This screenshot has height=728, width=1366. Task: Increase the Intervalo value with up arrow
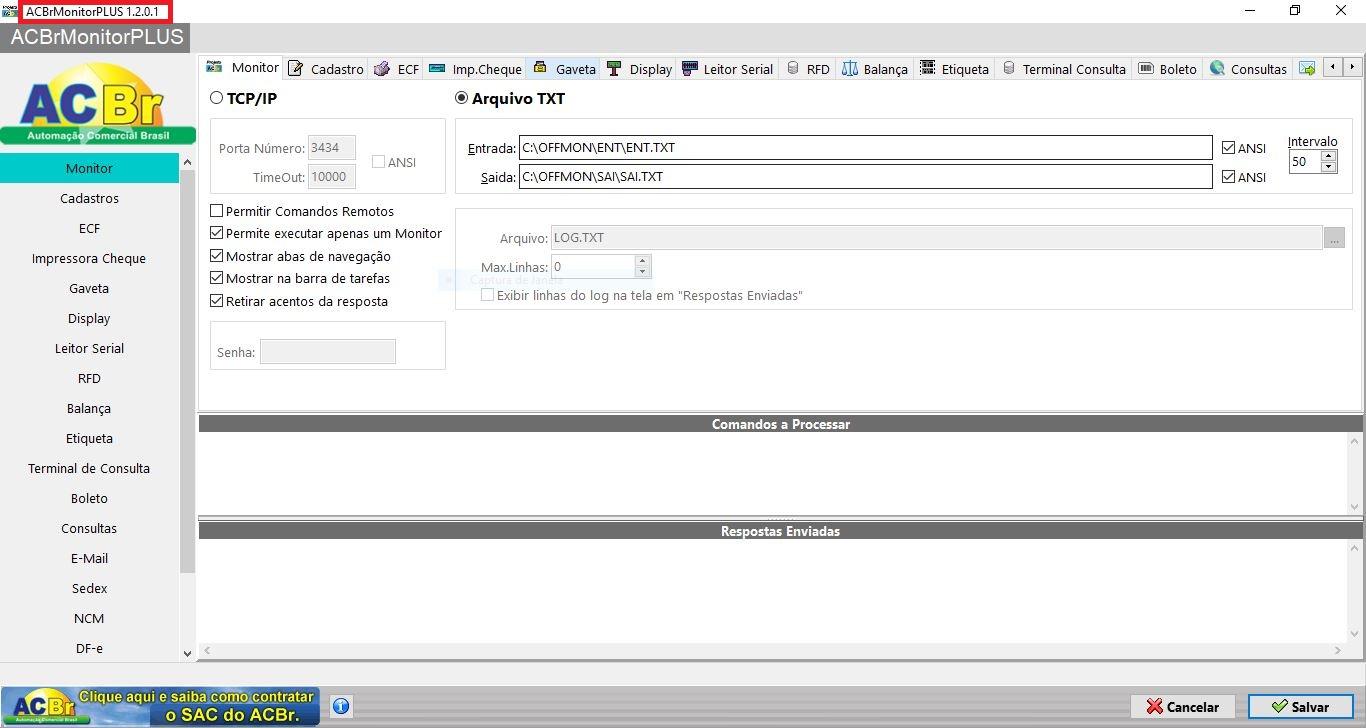pos(1328,155)
